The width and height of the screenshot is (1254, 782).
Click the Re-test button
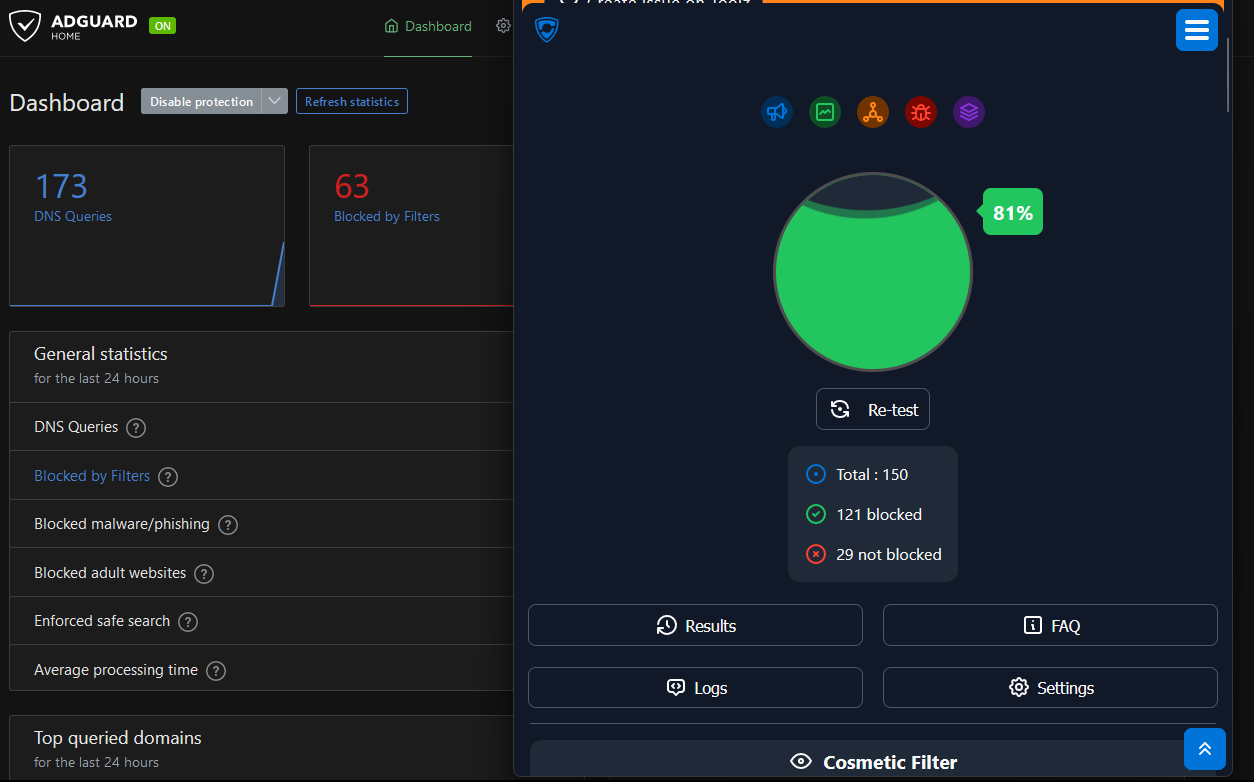(x=873, y=409)
